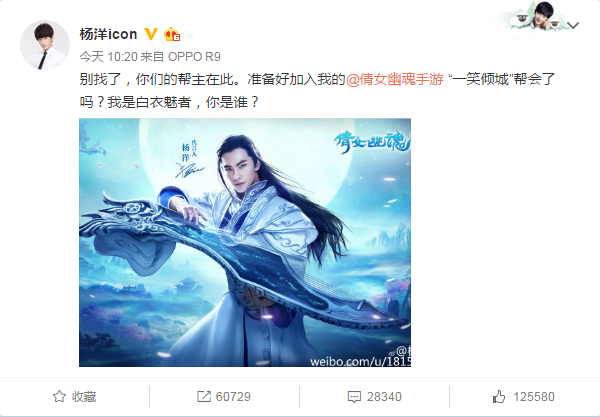Open the 杨洋icon profile name link
This screenshot has width=600, height=417.
108,34
